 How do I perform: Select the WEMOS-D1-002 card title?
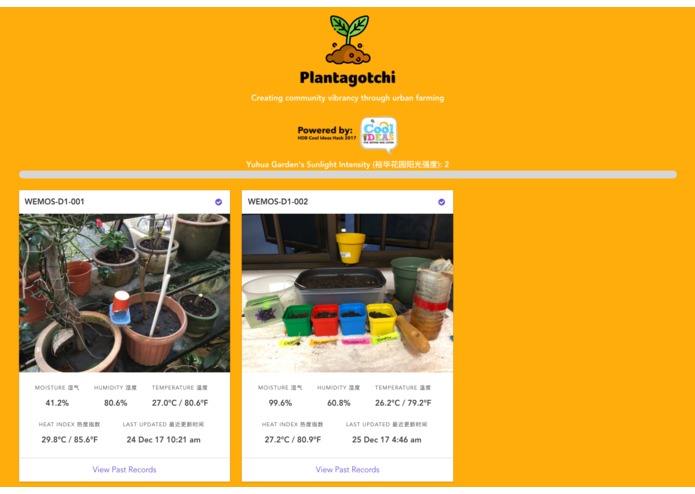pos(277,202)
